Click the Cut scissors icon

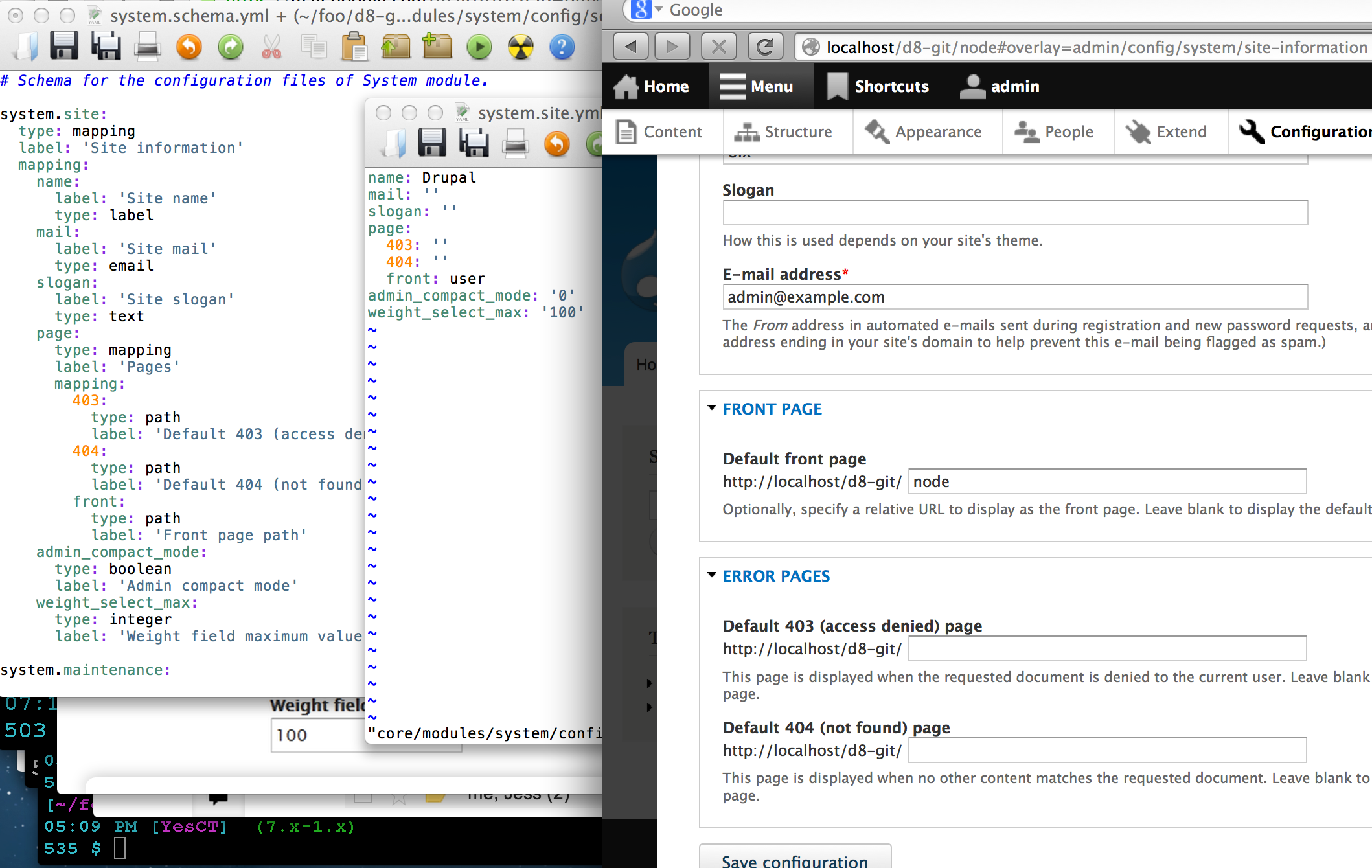click(271, 47)
